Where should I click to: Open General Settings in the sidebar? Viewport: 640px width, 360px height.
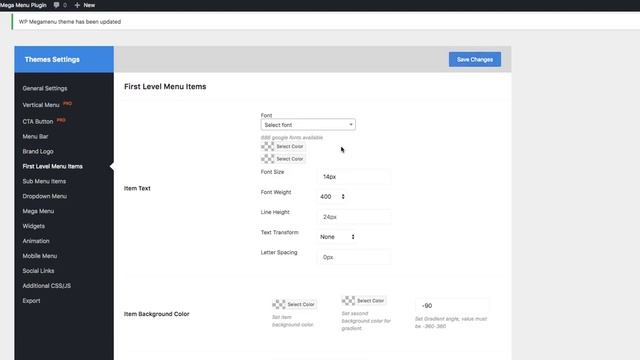click(x=45, y=89)
